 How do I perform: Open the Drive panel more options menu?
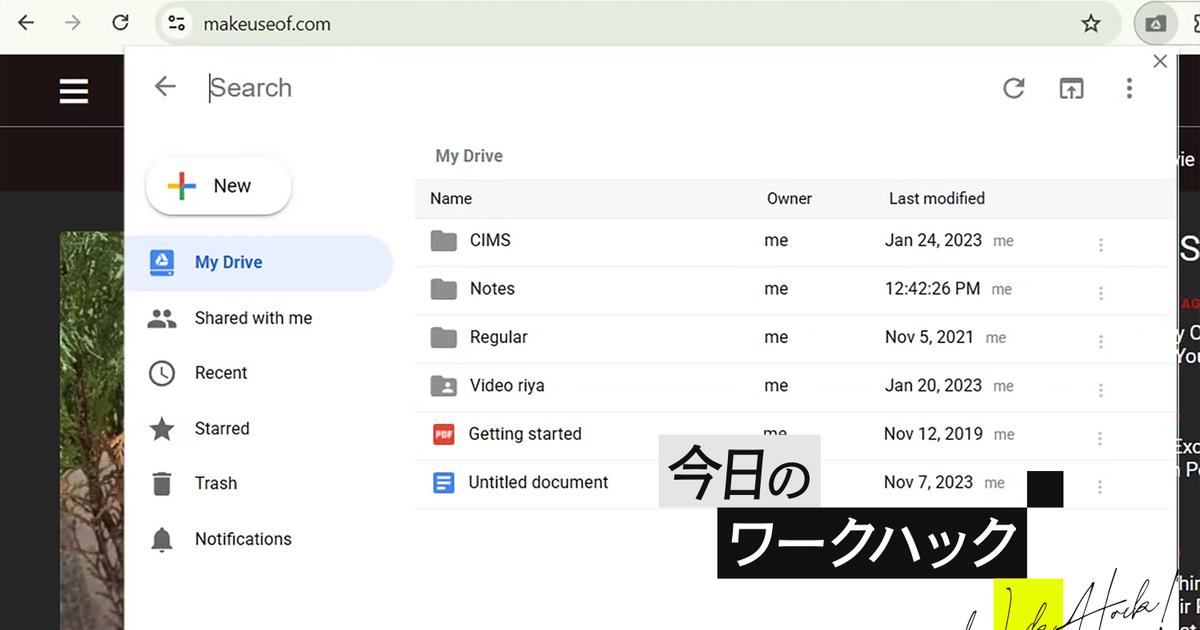[x=1129, y=88]
